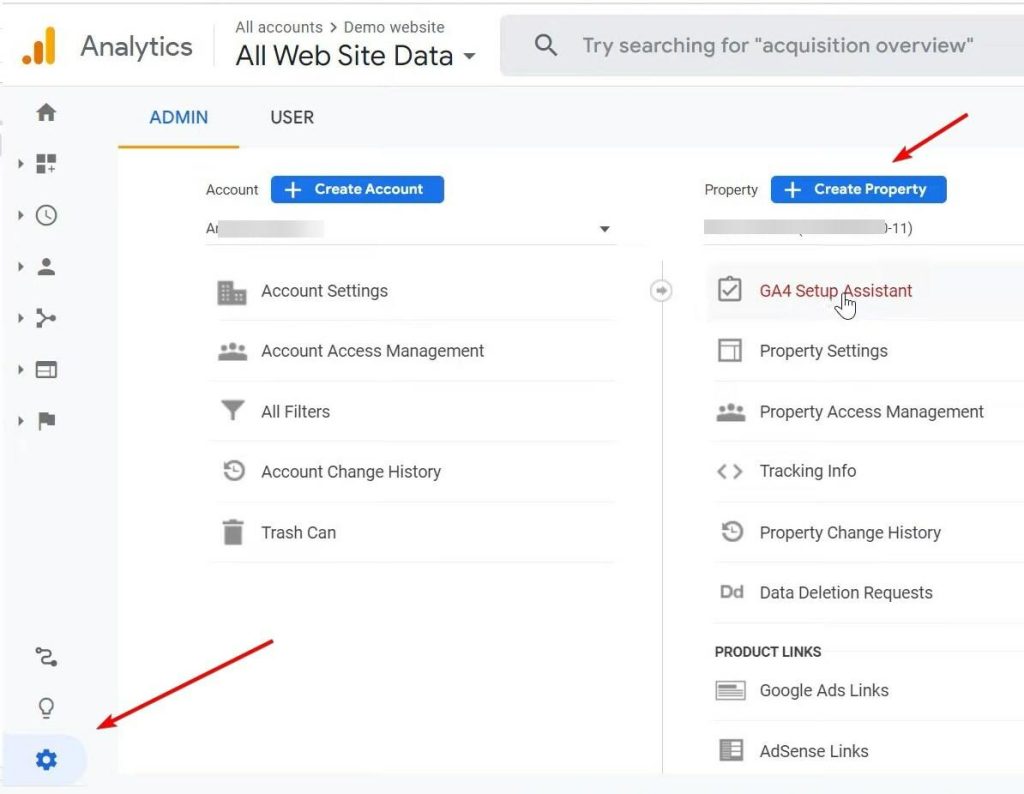Open the Audience person icon
Screen dimensions: 1024x794
point(46,267)
